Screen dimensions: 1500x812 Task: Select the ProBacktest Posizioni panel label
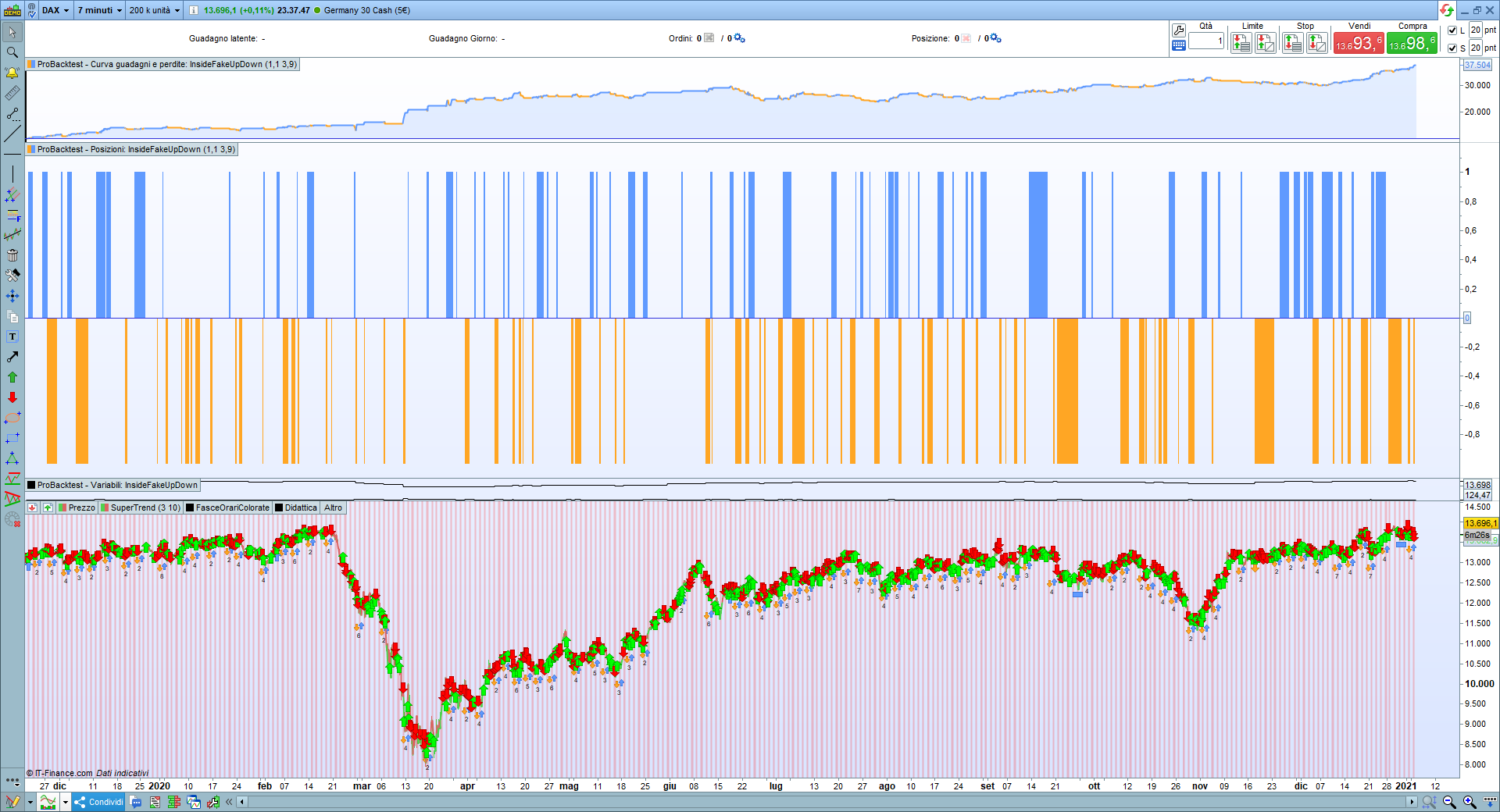coord(131,149)
